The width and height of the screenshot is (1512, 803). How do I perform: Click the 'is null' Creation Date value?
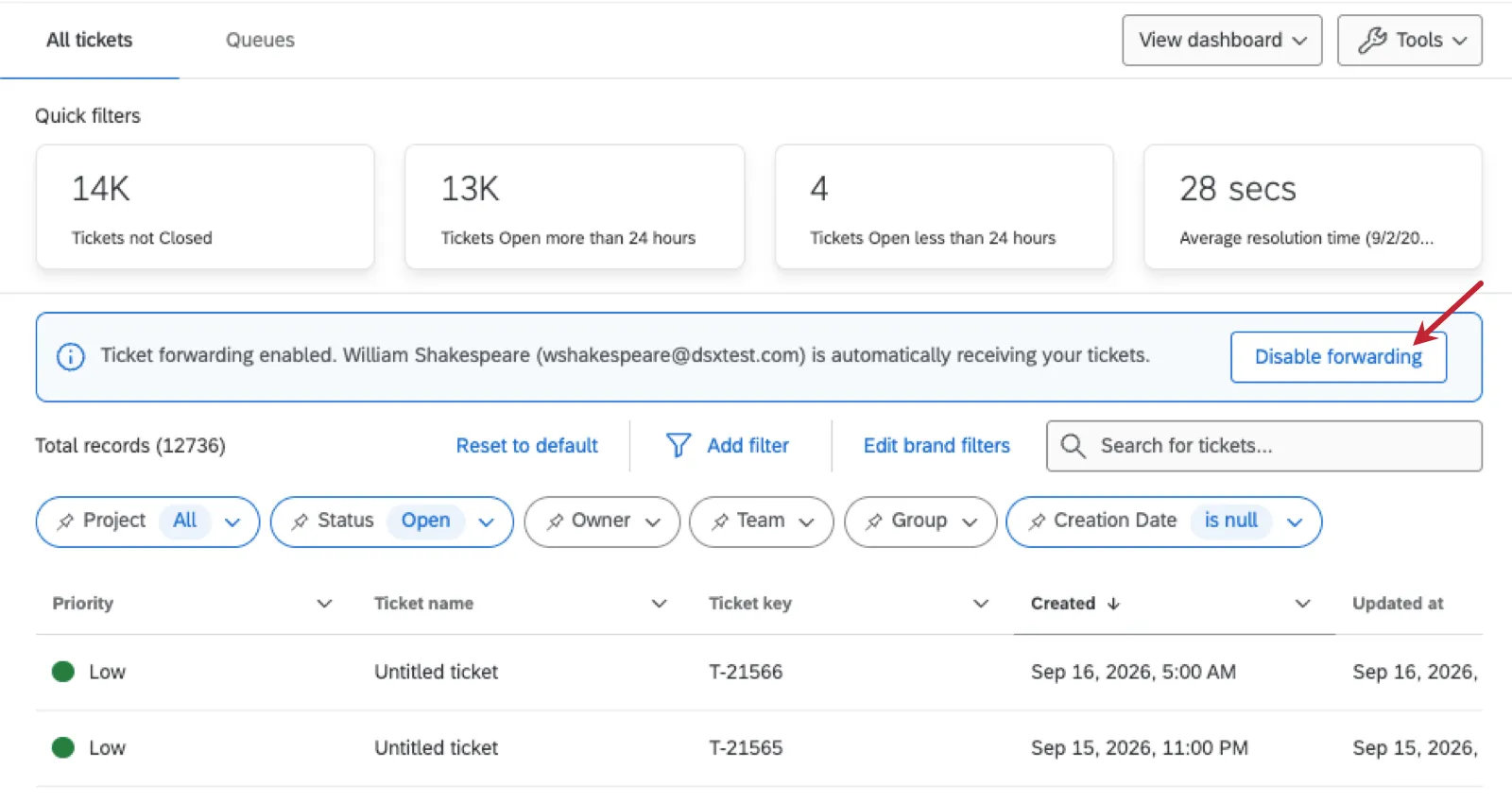1230,521
